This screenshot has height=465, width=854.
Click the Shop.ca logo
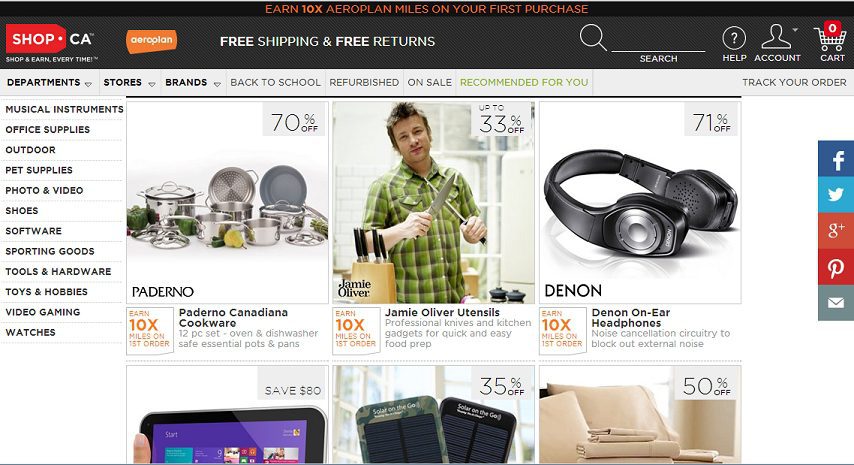50,42
